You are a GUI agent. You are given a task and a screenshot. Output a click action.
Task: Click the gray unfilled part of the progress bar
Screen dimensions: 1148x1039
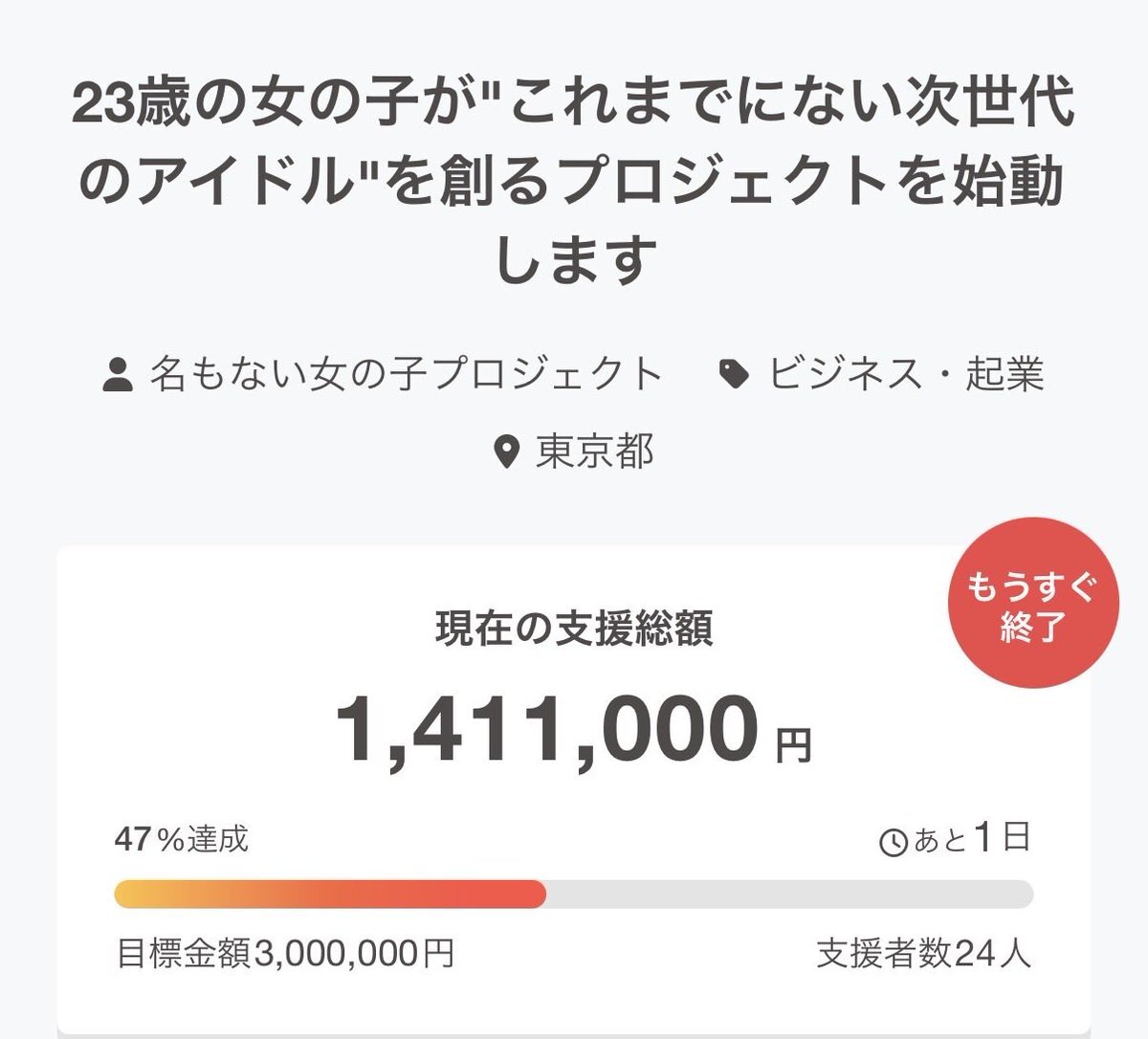tap(788, 894)
